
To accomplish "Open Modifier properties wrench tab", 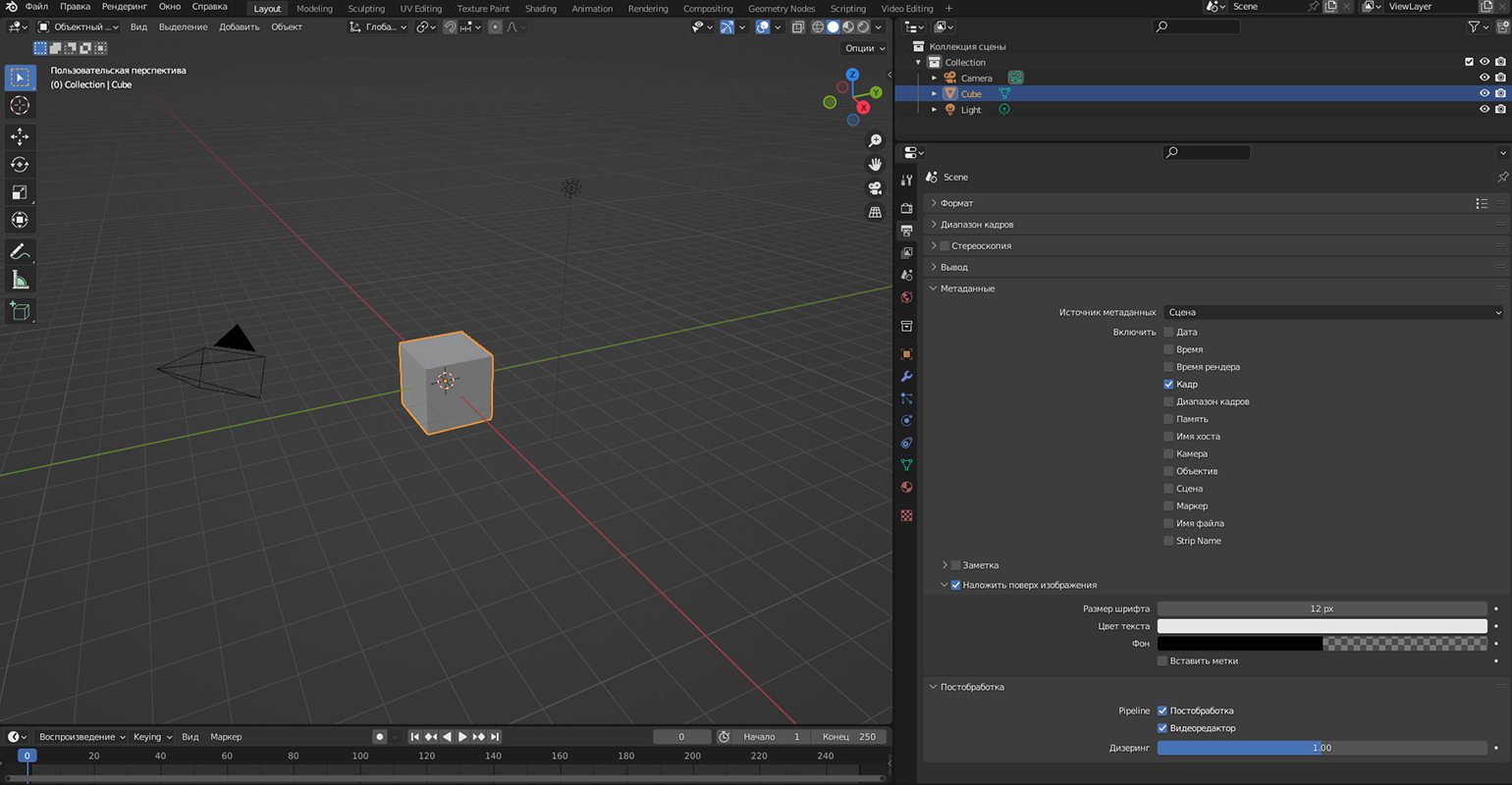I will (x=906, y=377).
